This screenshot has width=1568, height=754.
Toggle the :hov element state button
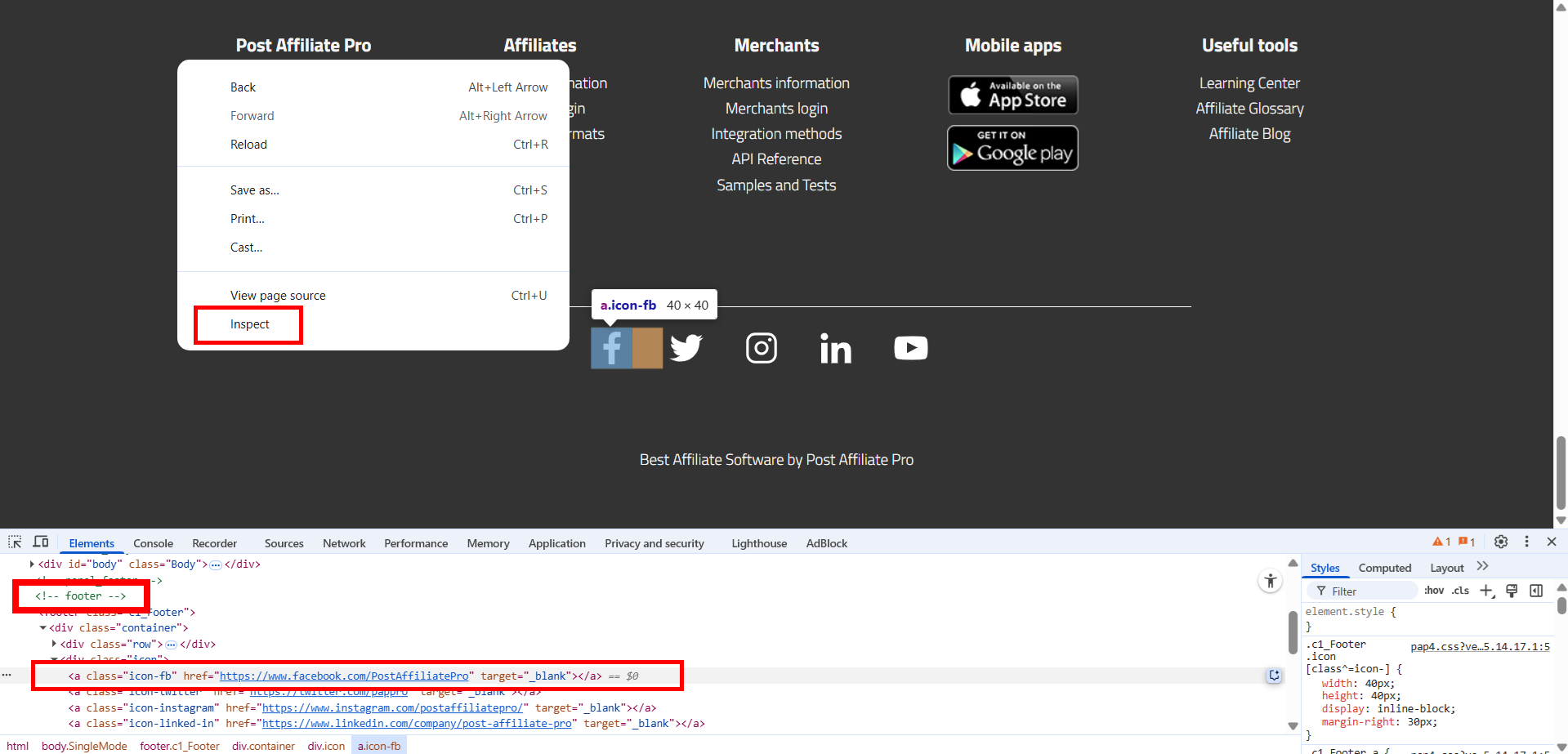click(1434, 591)
